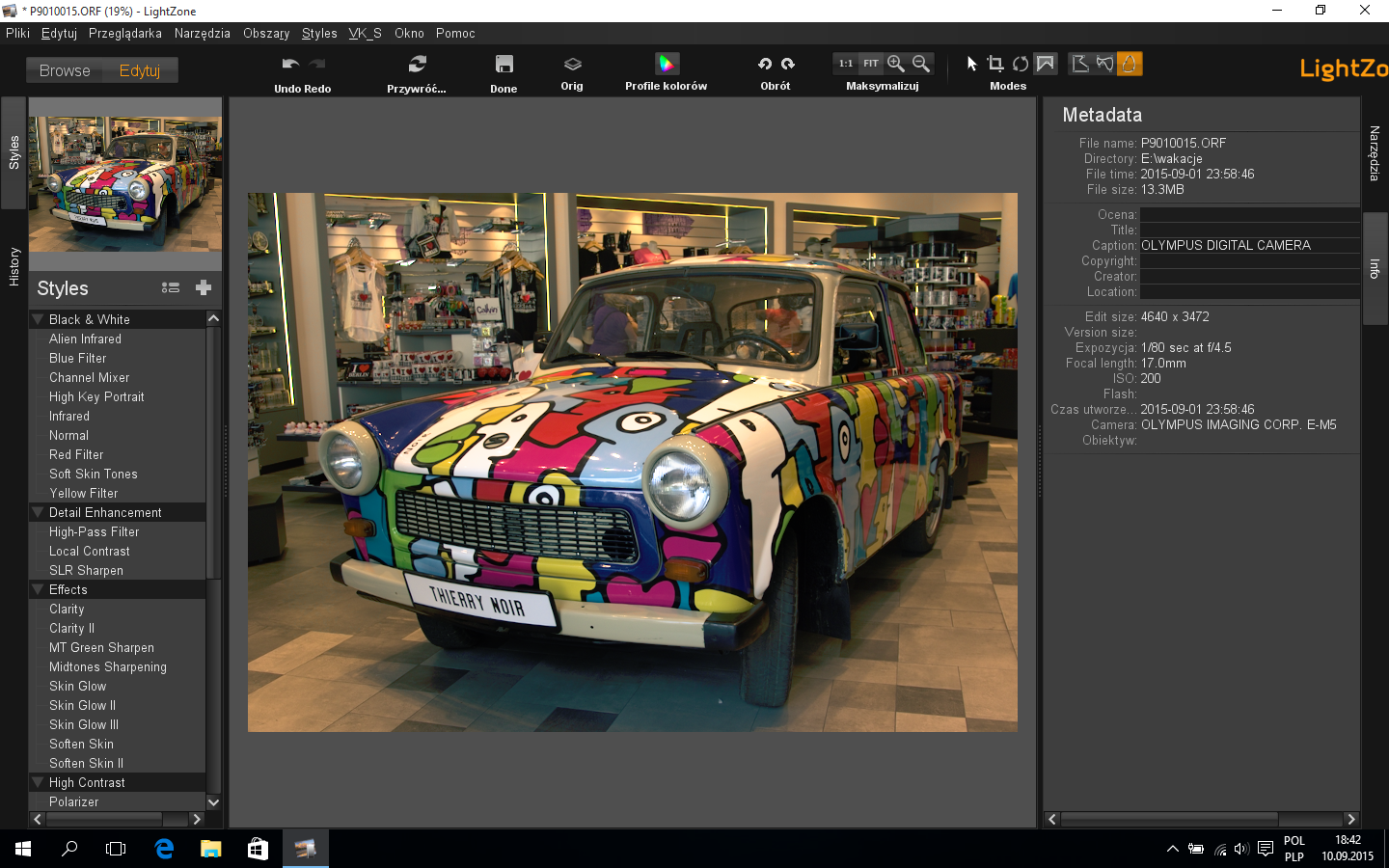Click the Title metadata field
This screenshot has height=868, width=1389.
[1249, 230]
